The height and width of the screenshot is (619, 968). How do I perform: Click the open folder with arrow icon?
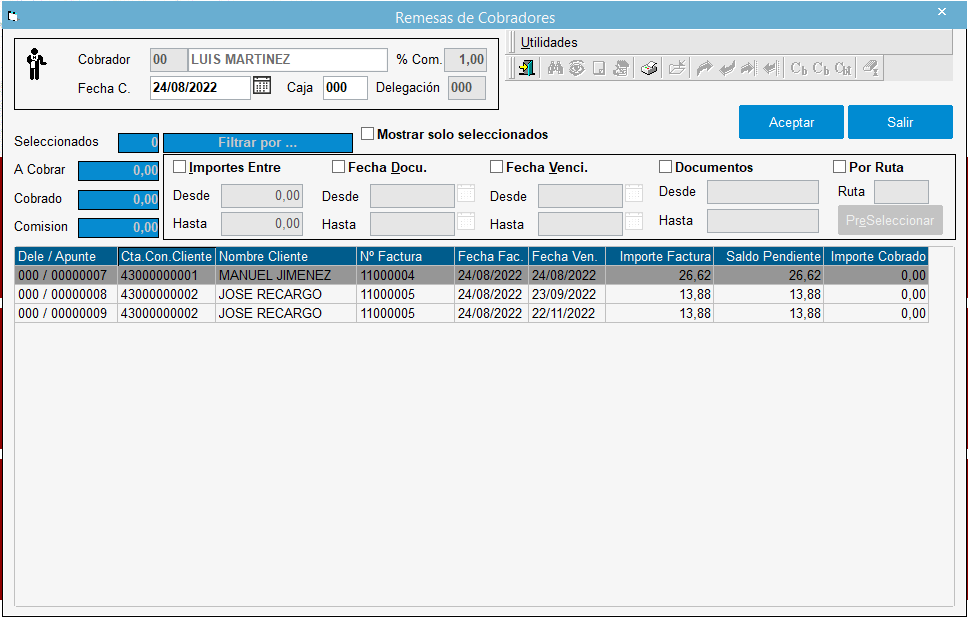(x=677, y=68)
